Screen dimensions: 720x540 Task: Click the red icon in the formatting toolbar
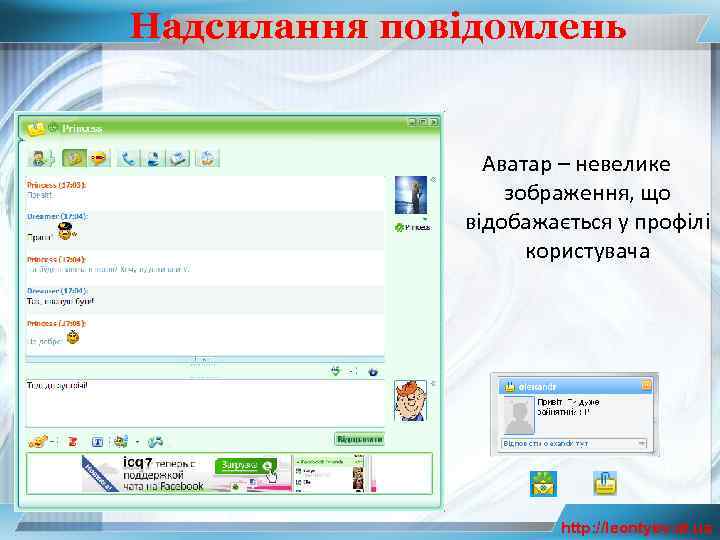(x=73, y=442)
